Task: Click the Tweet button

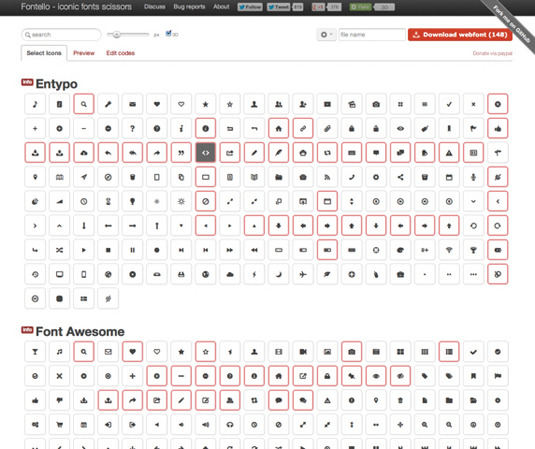Action: (278, 7)
